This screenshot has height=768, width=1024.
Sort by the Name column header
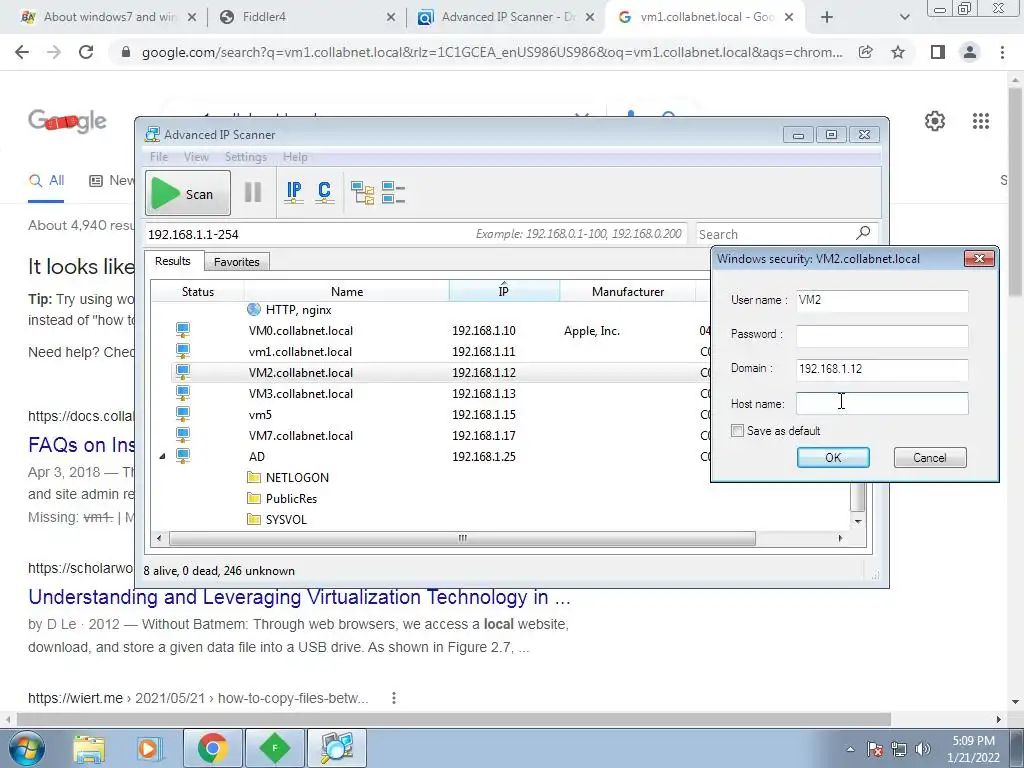click(347, 291)
